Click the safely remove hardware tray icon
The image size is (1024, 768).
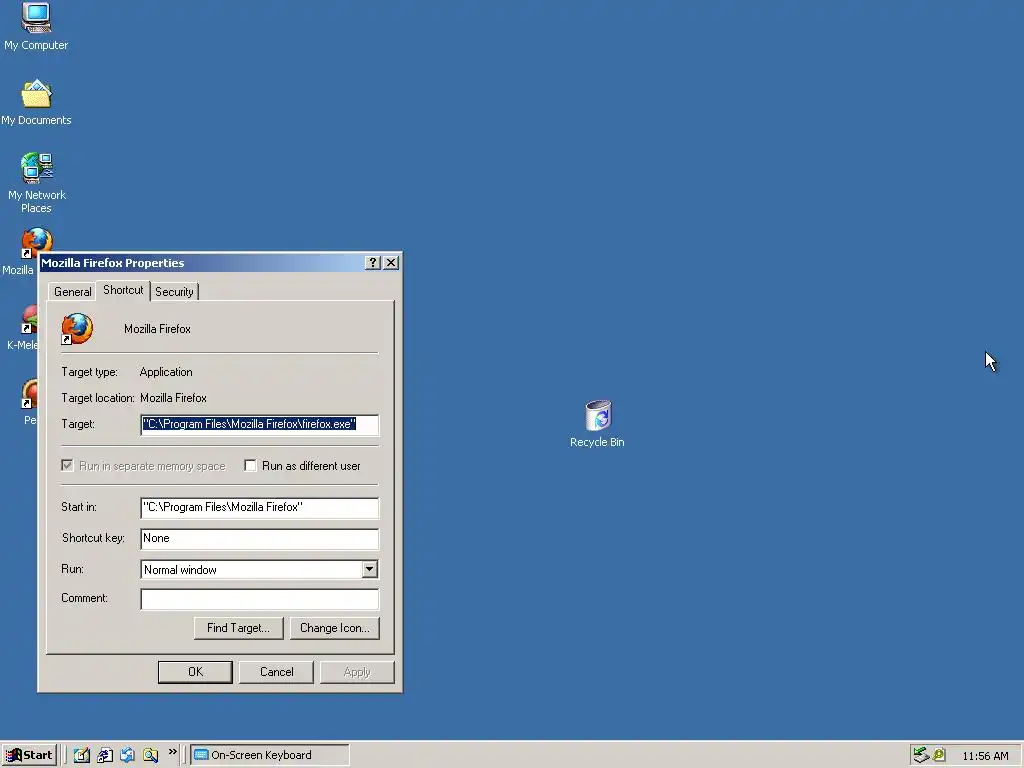pos(921,755)
